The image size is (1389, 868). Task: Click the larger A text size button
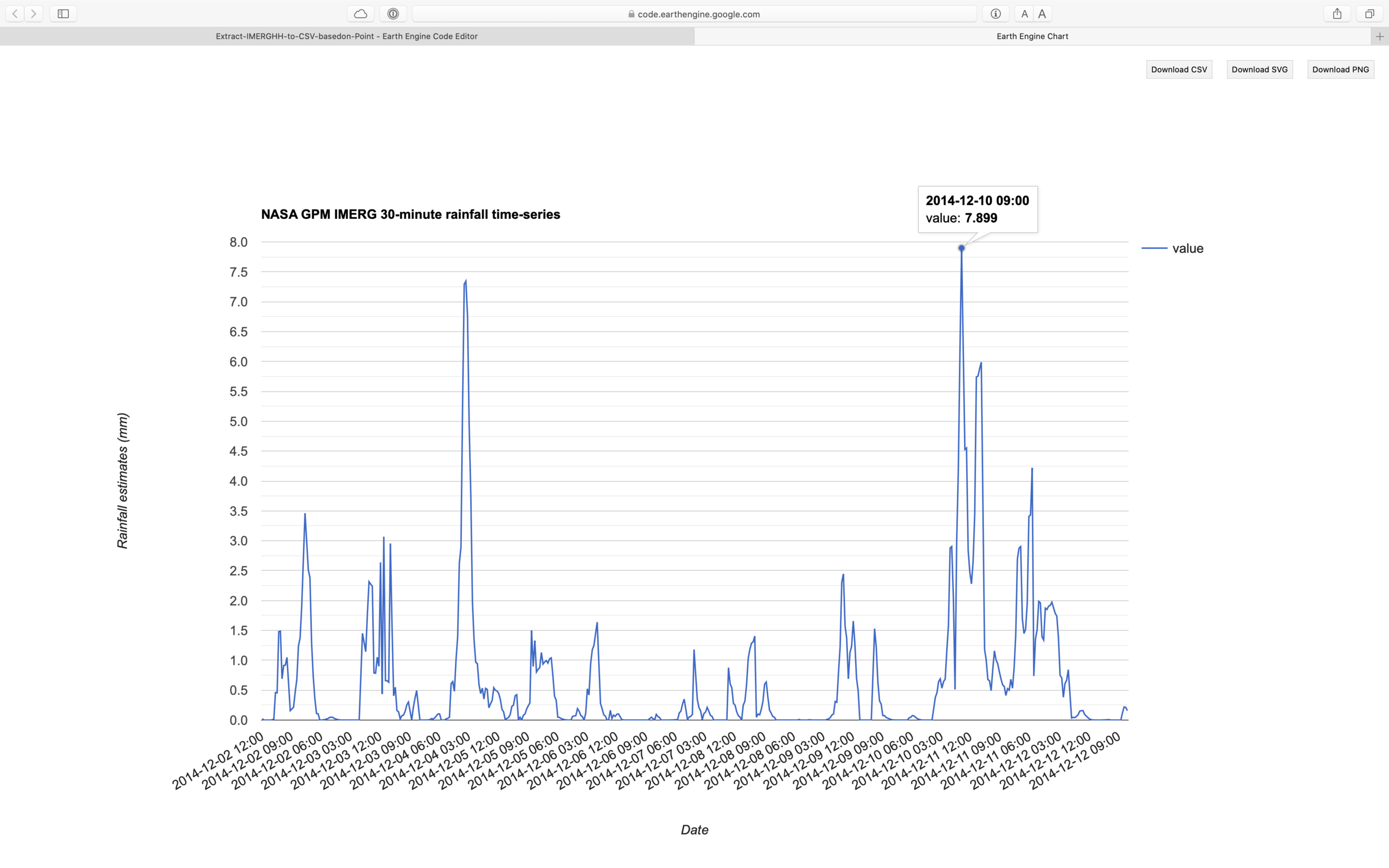pos(1042,14)
